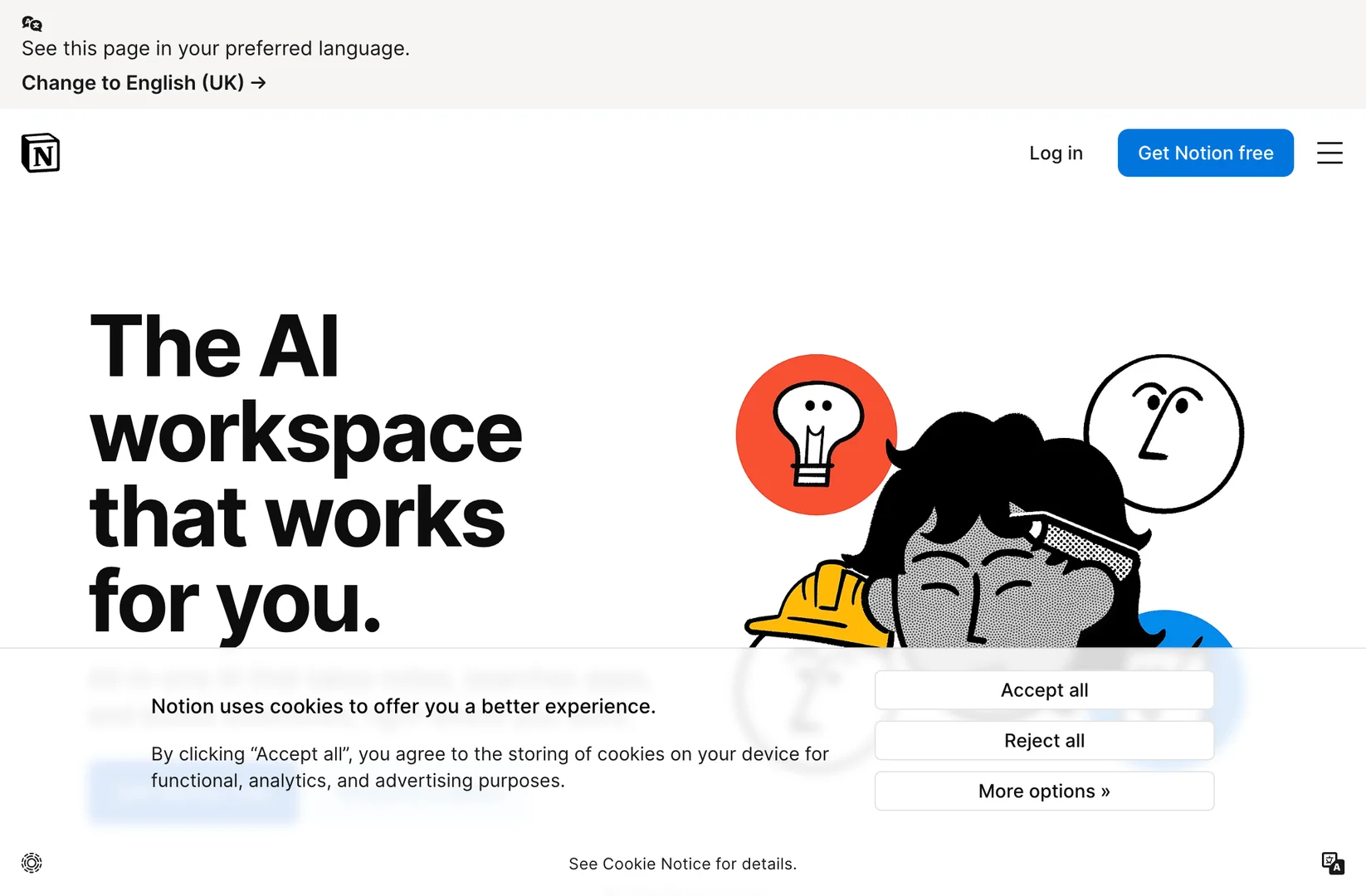Click the translation icon above the language banner
This screenshot has height=896, width=1366.
tap(32, 23)
